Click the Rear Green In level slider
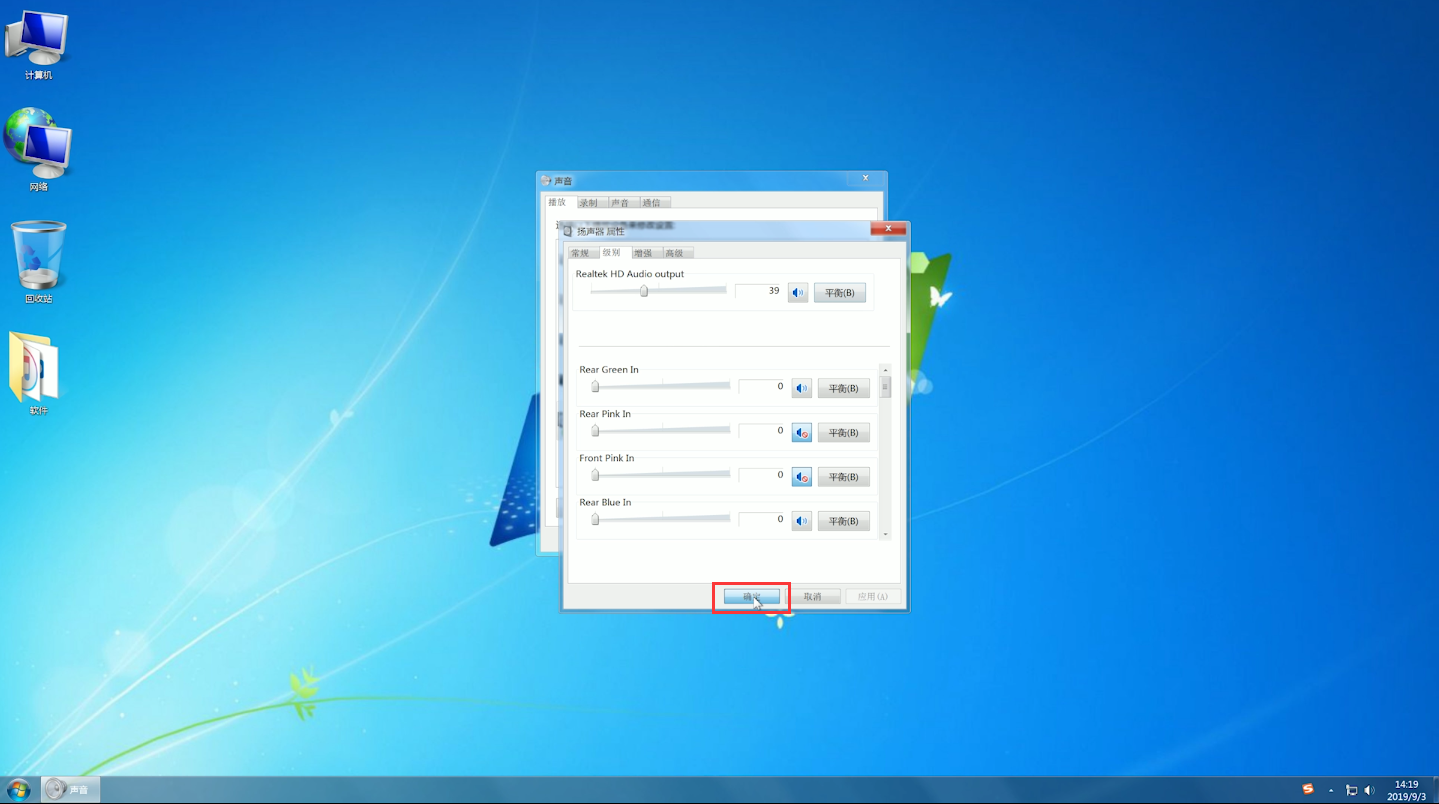 click(x=662, y=386)
